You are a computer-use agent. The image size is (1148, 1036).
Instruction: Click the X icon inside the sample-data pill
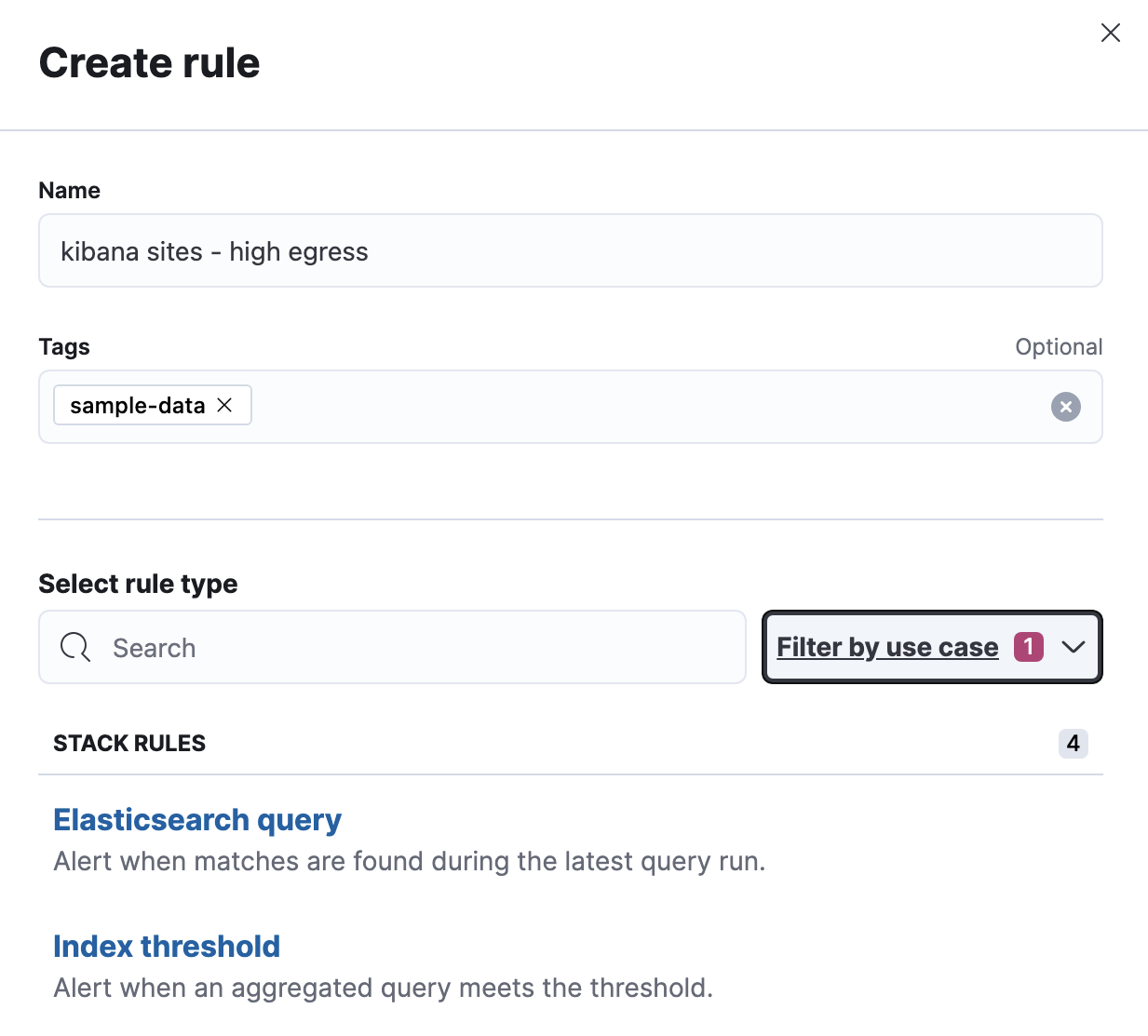click(223, 405)
